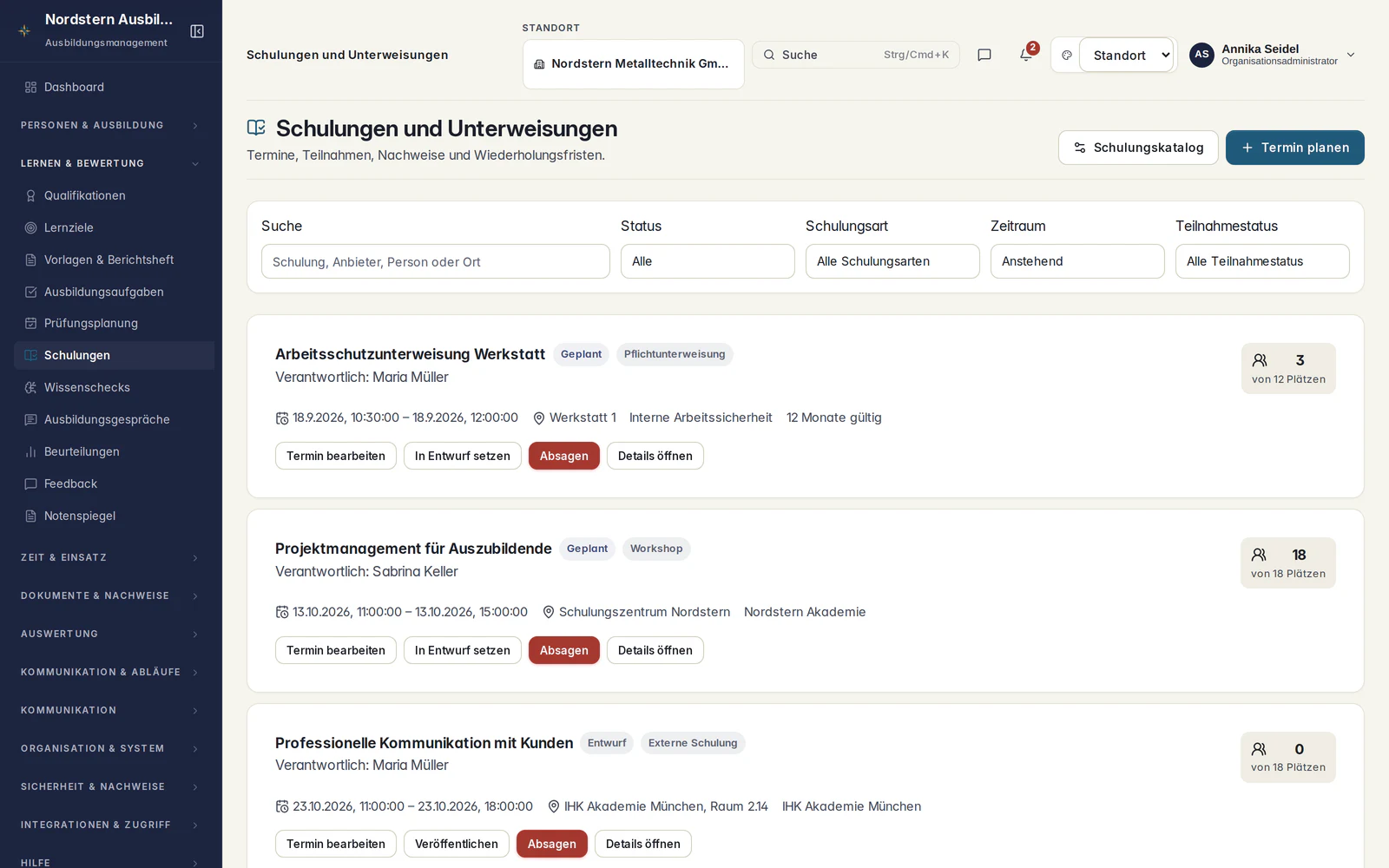Open Annika Seidel user menu chevron
Screen dimensions: 1389x868
(x=1351, y=55)
